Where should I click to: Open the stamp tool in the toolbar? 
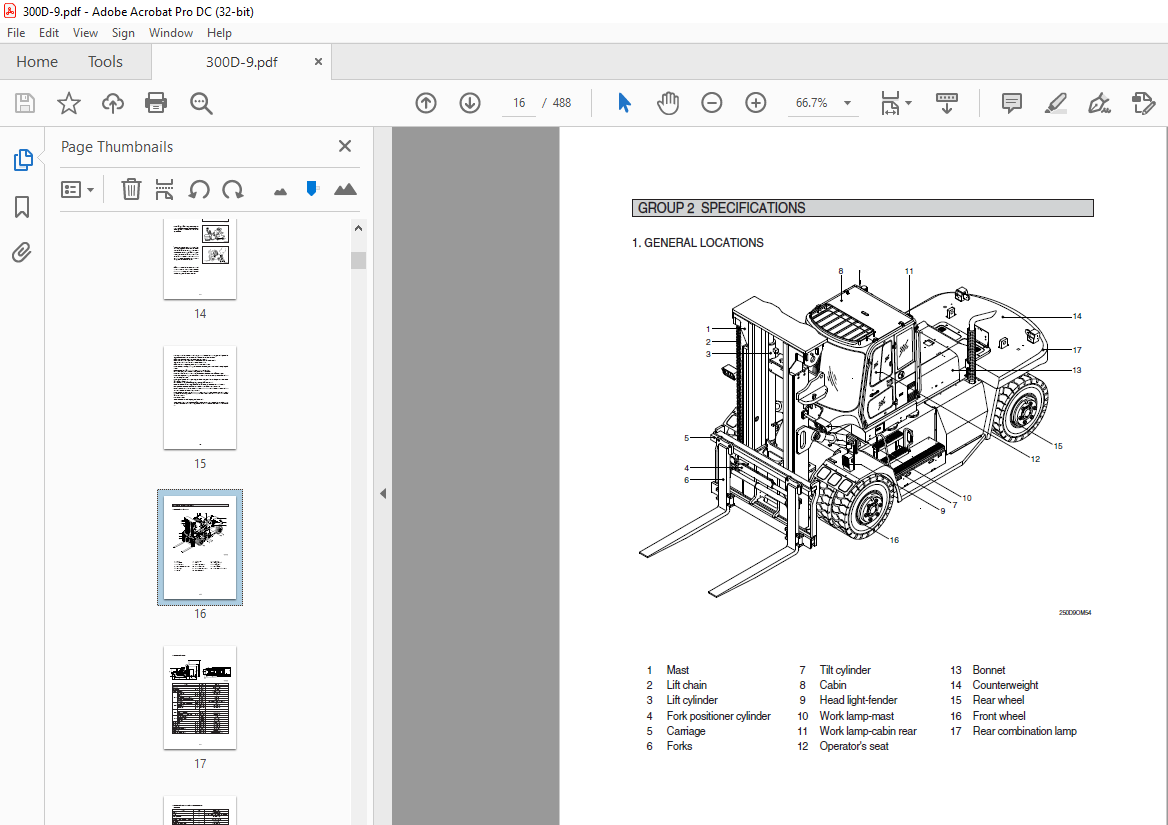(x=1143, y=103)
